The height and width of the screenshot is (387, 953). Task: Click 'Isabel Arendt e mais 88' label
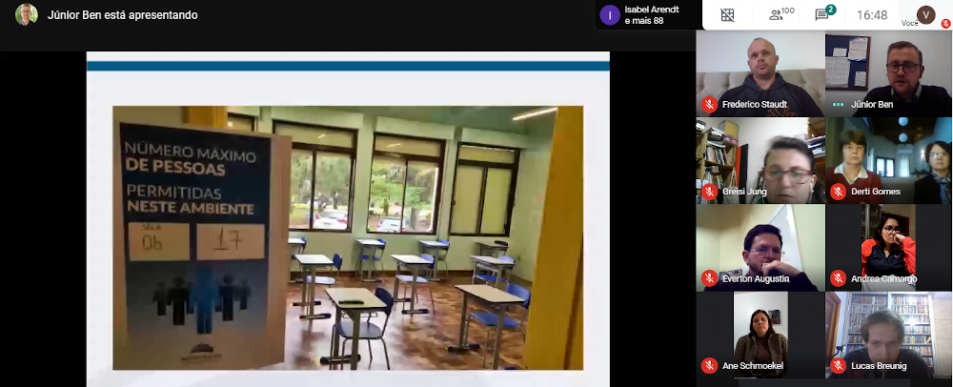[652, 15]
